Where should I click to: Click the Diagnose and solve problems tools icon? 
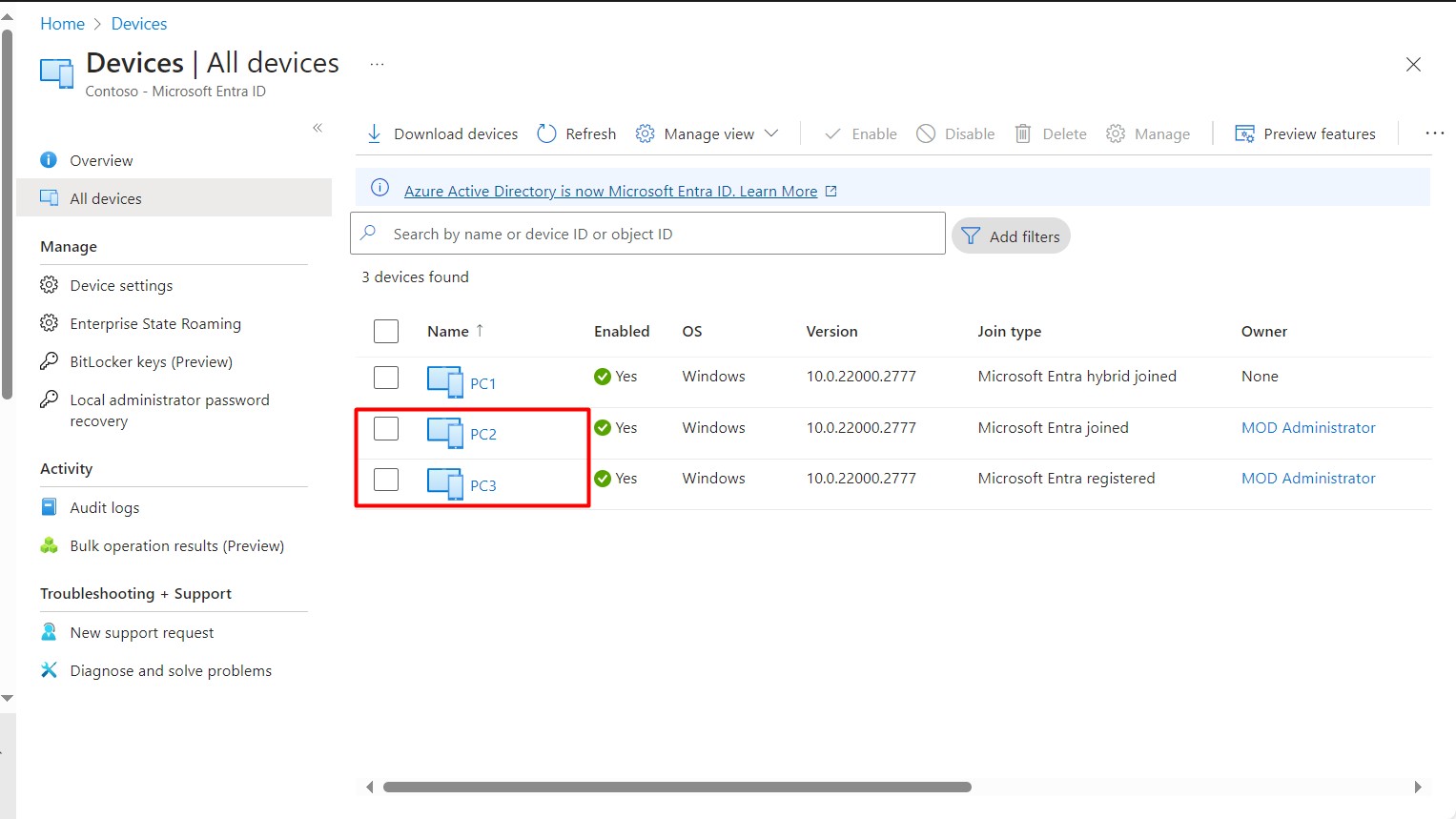click(x=49, y=670)
